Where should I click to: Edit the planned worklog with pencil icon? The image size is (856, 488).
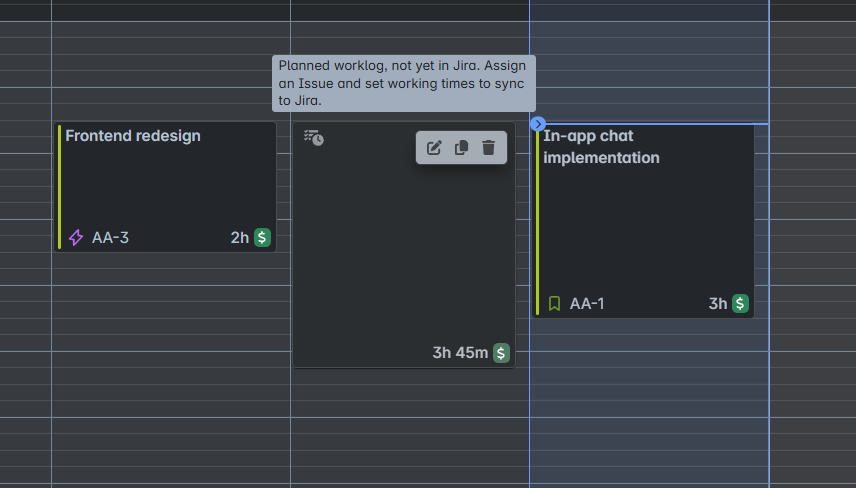click(434, 147)
